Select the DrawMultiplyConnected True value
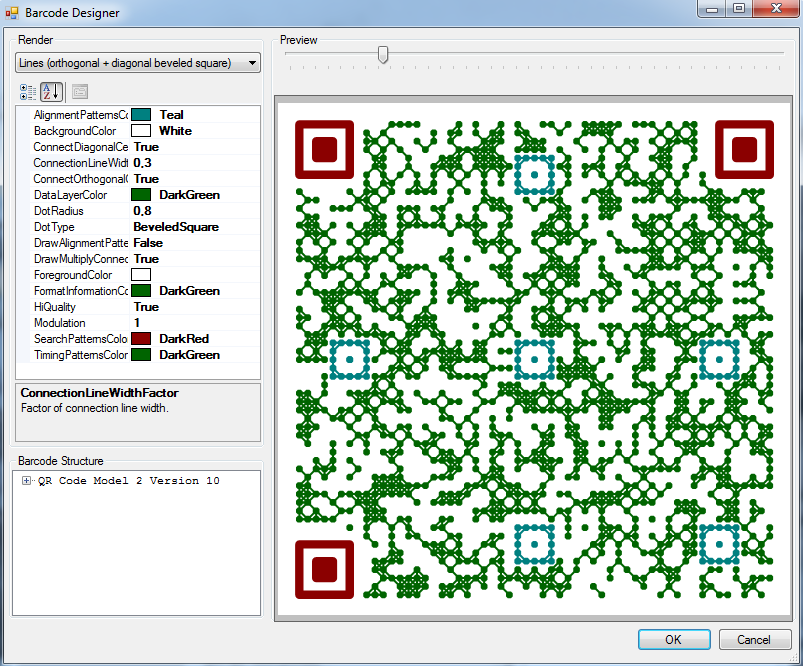 pyautogui.click(x=146, y=259)
